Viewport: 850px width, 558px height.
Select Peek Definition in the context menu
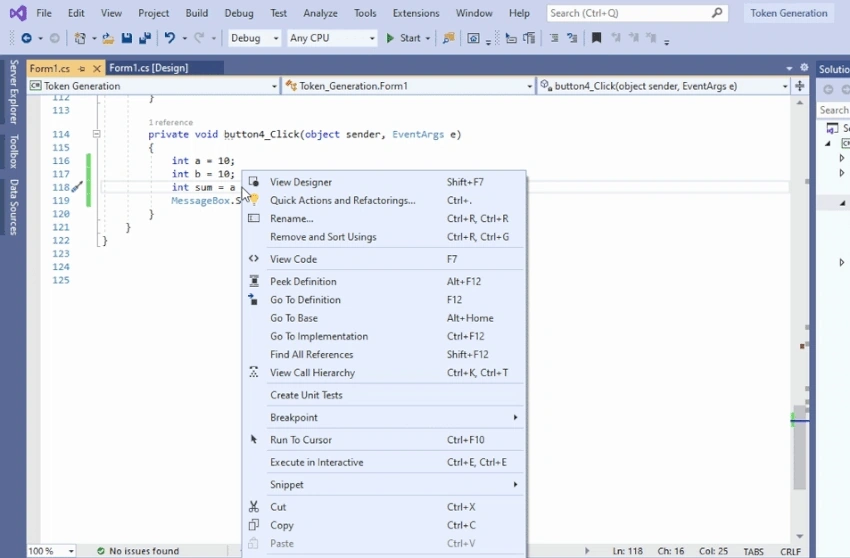[384, 281]
